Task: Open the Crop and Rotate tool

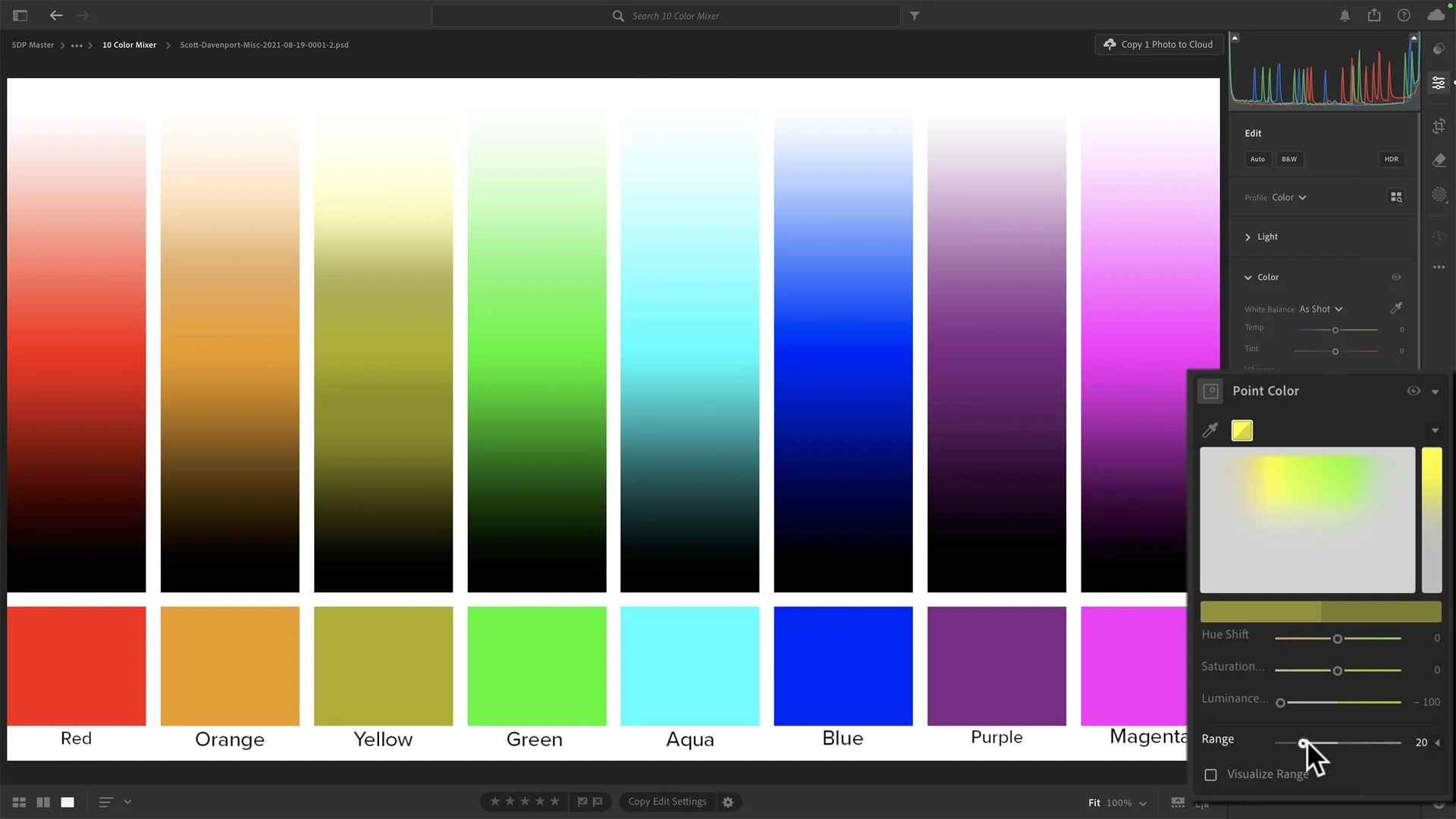Action: (x=1439, y=126)
